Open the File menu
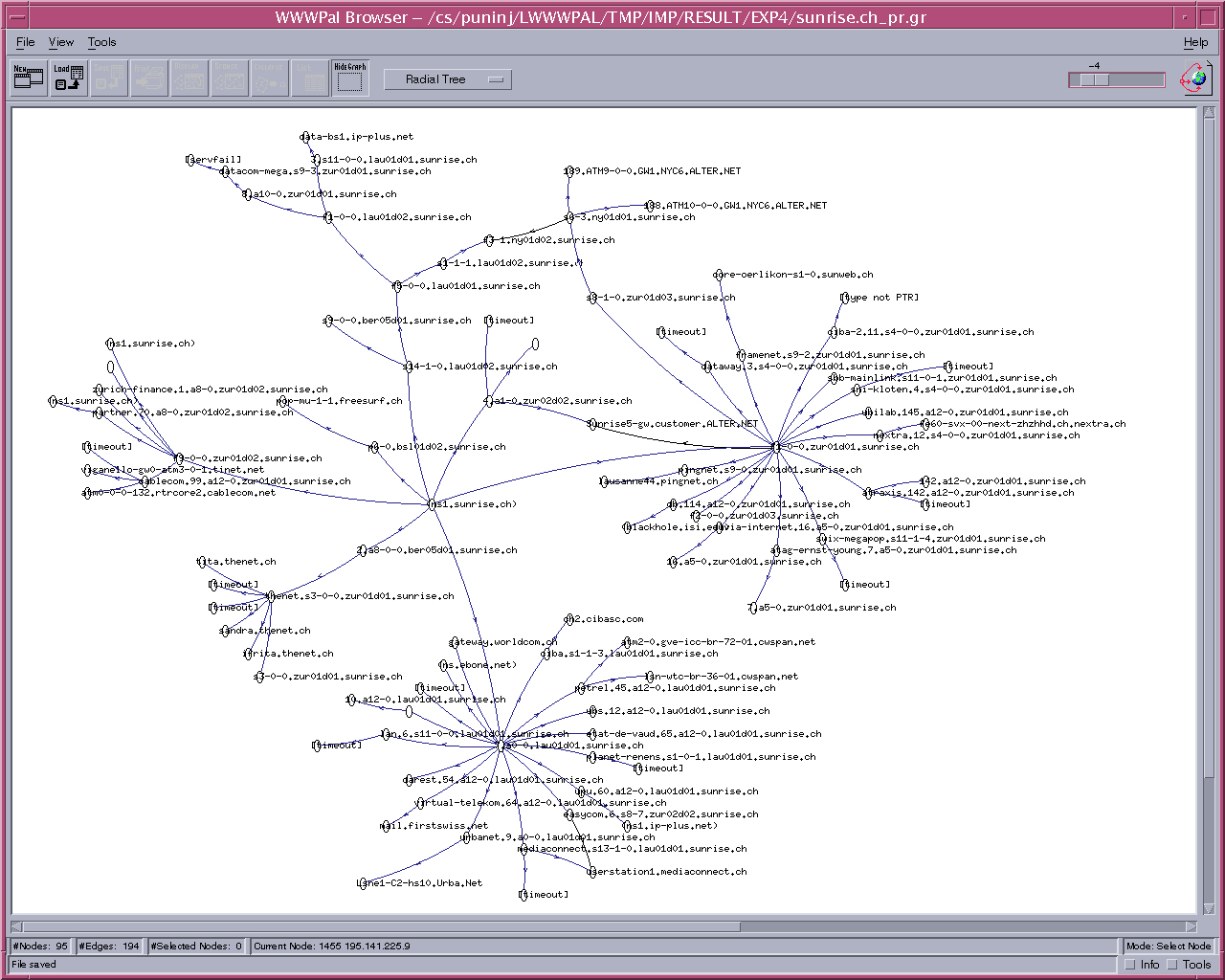 pos(26,42)
